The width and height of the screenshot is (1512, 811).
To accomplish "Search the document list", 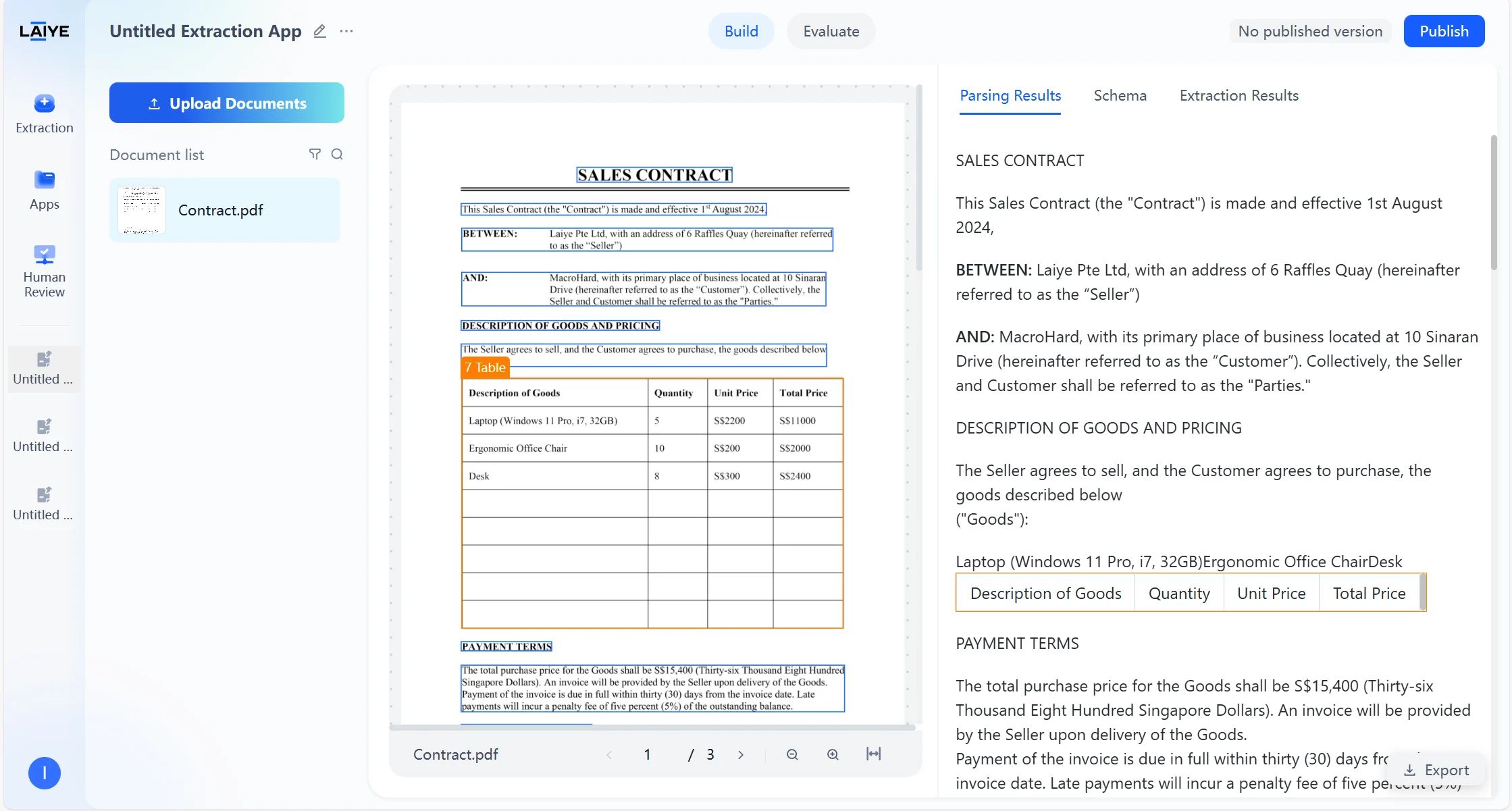I will click(x=337, y=155).
